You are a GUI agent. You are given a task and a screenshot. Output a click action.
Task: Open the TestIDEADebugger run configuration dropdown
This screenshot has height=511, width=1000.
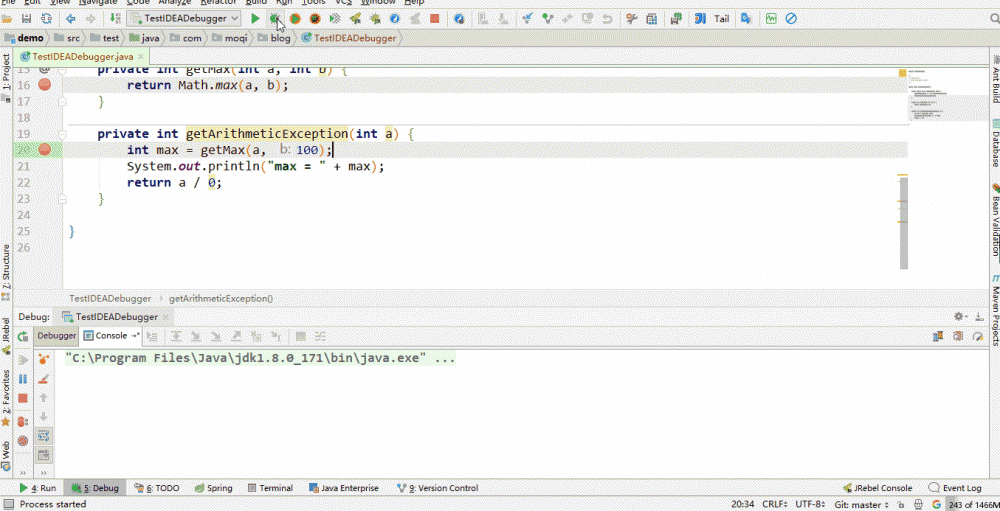point(186,18)
